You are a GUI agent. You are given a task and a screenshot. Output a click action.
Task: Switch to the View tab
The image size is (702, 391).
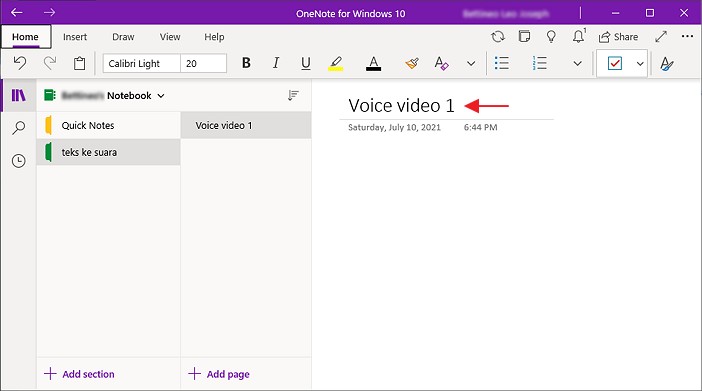(x=170, y=37)
